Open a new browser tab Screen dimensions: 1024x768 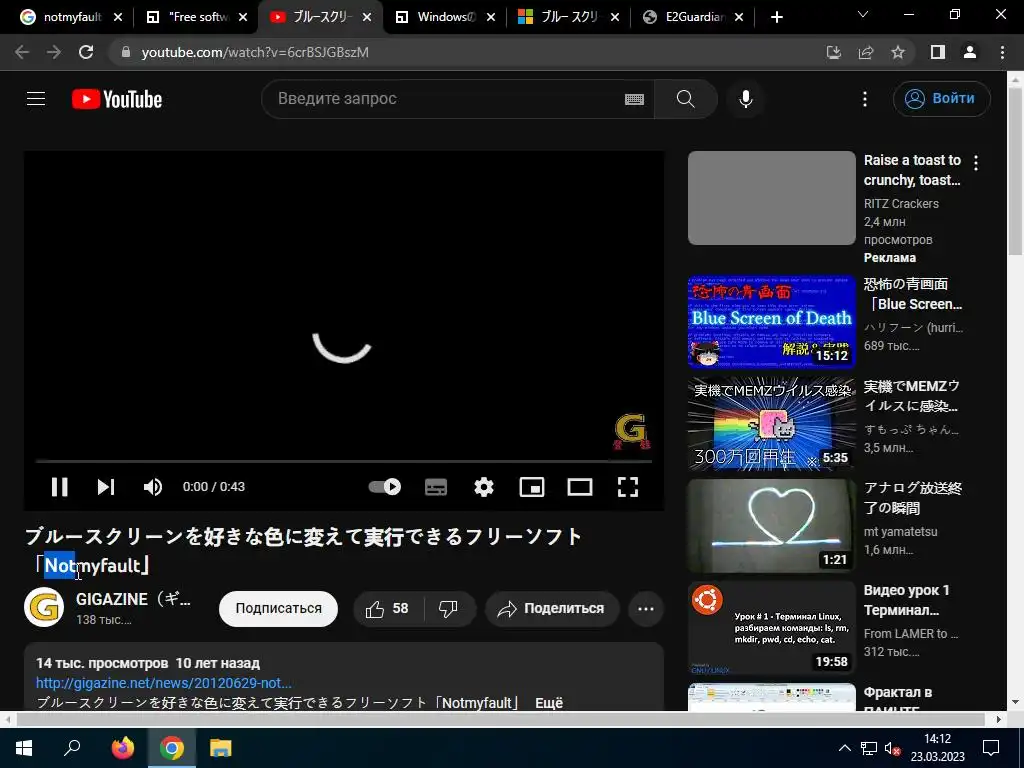776,18
